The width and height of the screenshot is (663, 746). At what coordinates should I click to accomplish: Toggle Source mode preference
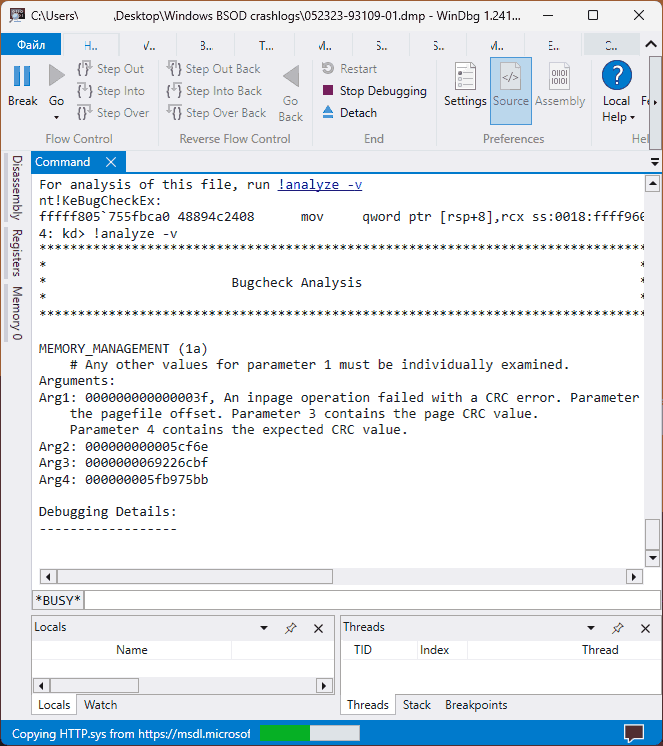point(511,91)
